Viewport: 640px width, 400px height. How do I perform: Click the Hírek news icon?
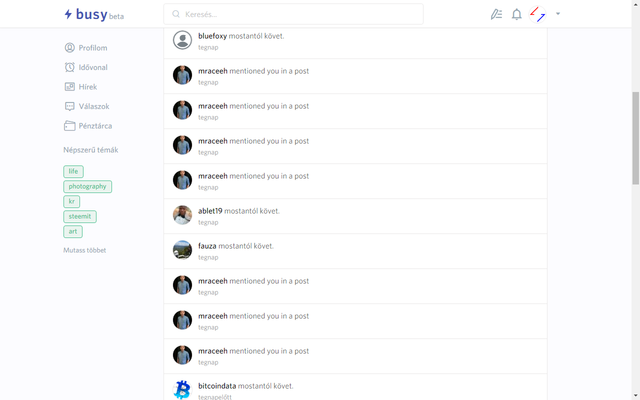pyautogui.click(x=70, y=87)
